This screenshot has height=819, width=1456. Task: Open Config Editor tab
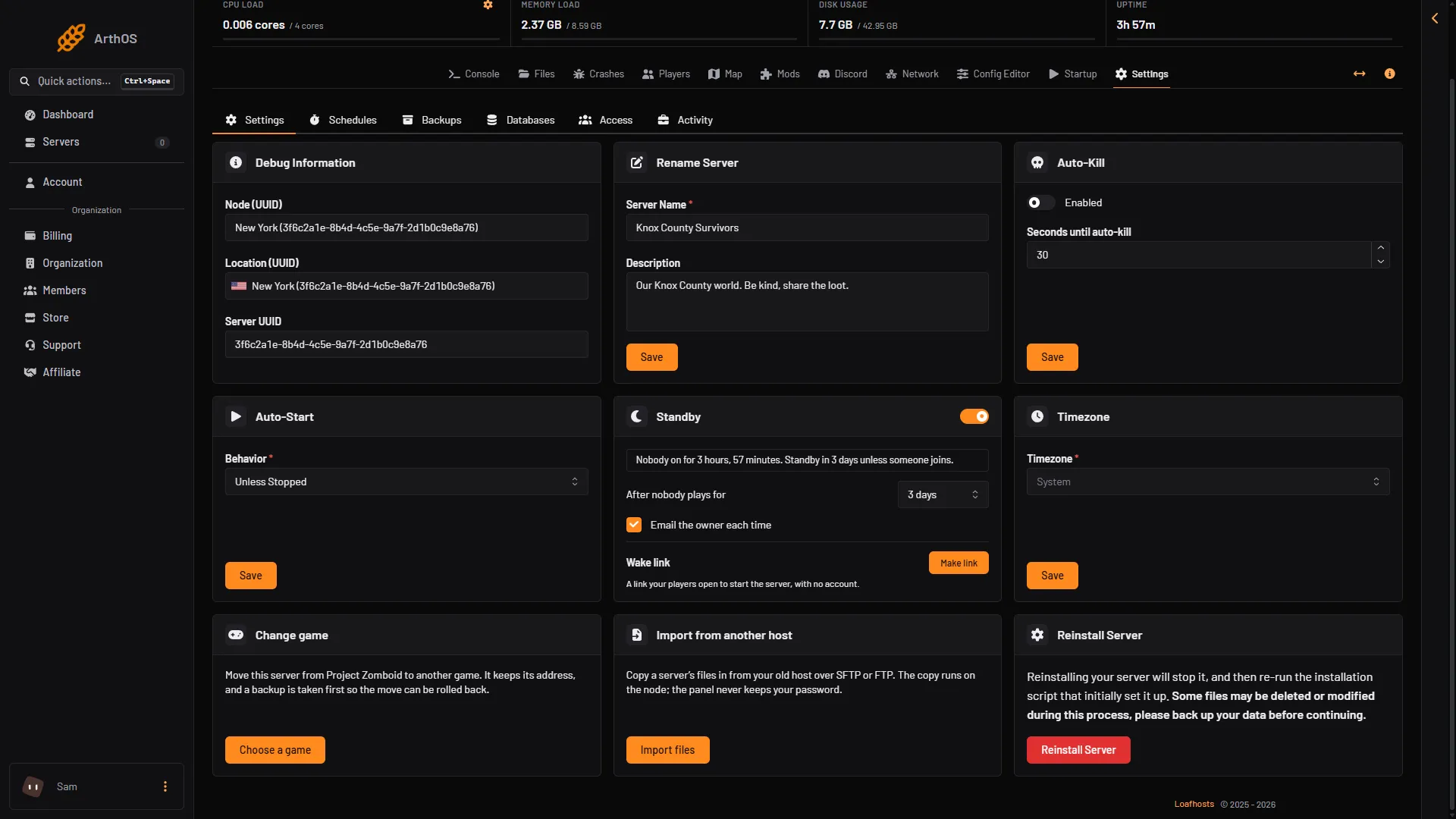[x=993, y=74]
